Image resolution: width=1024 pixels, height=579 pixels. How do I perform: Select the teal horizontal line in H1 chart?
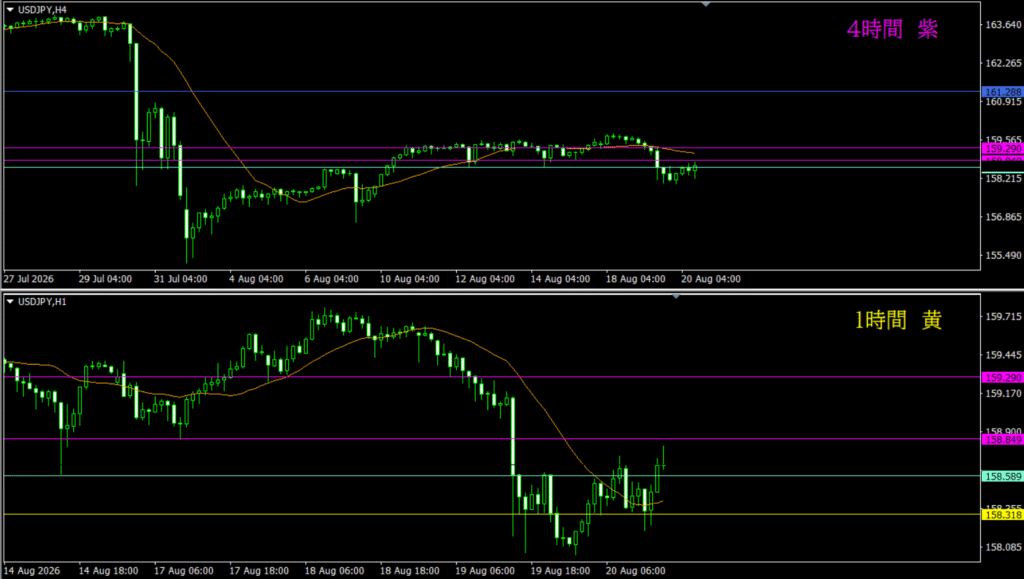(x=492, y=476)
